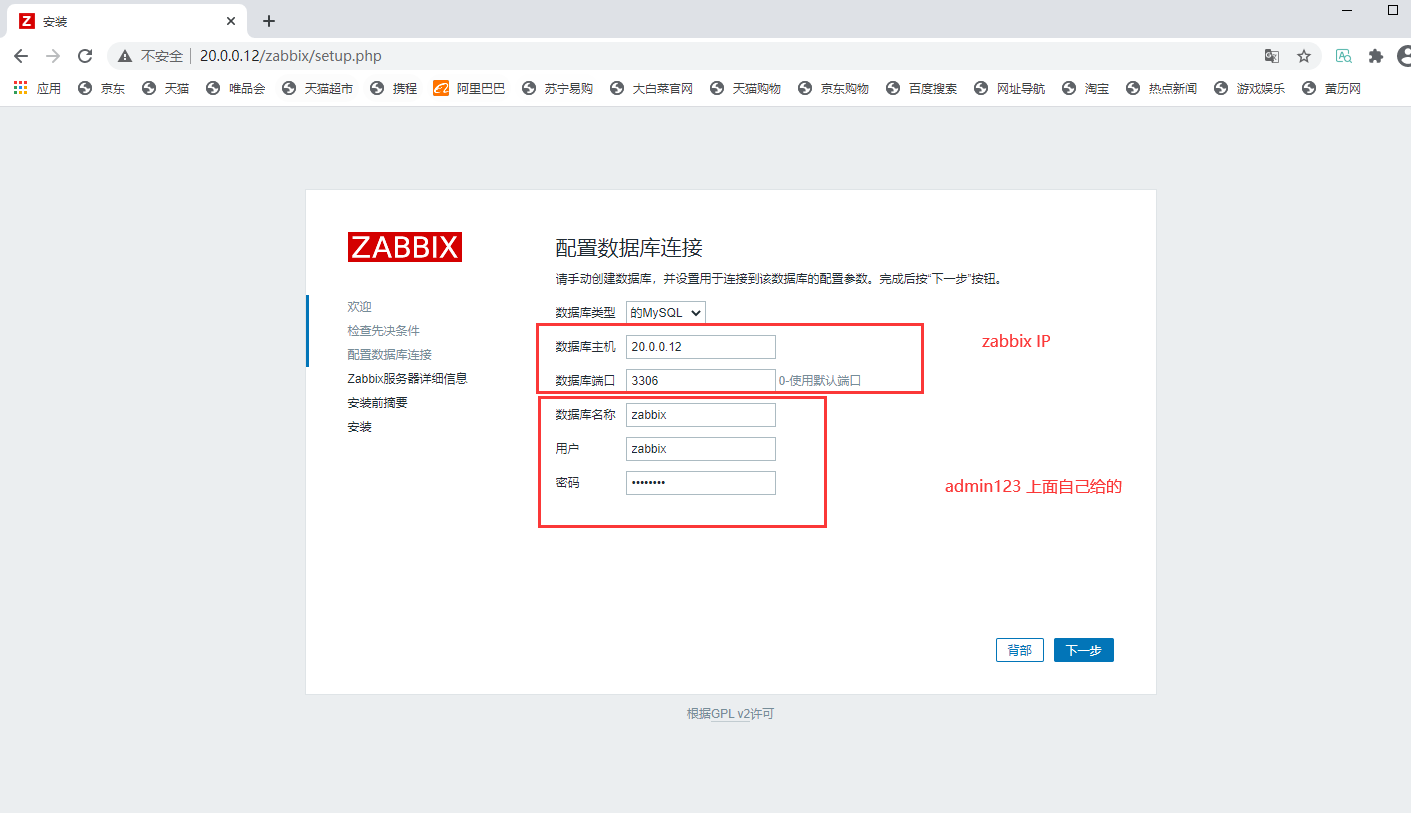This screenshot has width=1411, height=813.
Task: Minimize the browser window
Action: tap(1347, 10)
